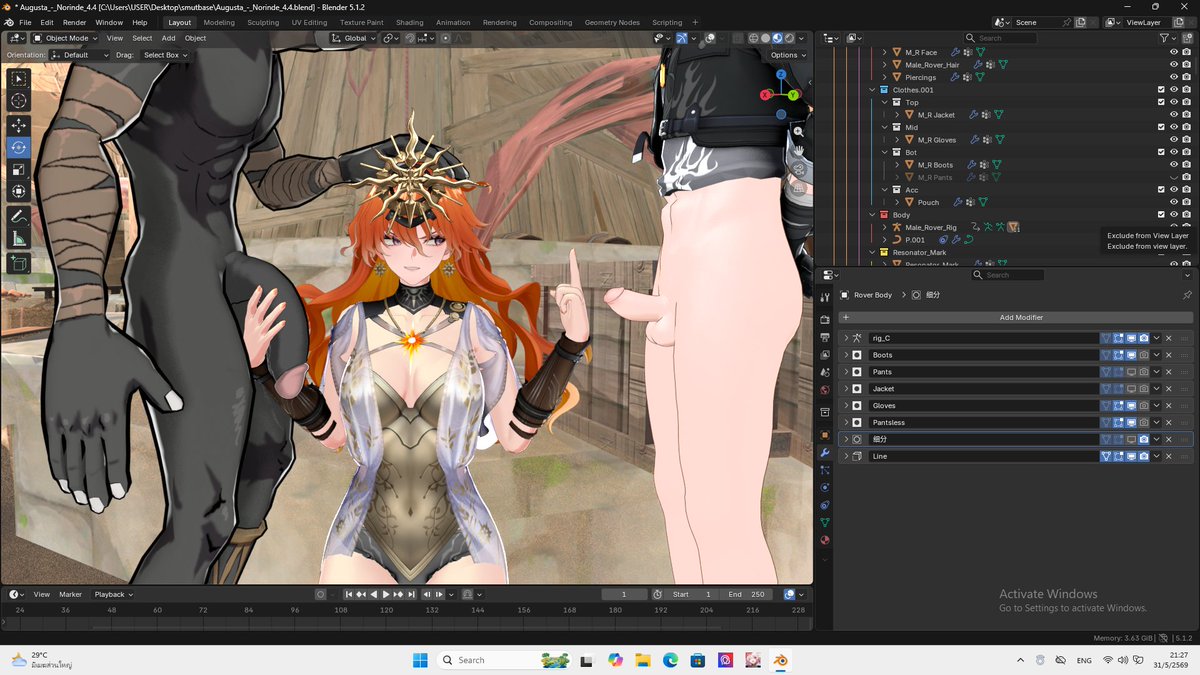The height and width of the screenshot is (675, 1200).
Task: Click the End frame field showing 250
Action: (x=747, y=594)
